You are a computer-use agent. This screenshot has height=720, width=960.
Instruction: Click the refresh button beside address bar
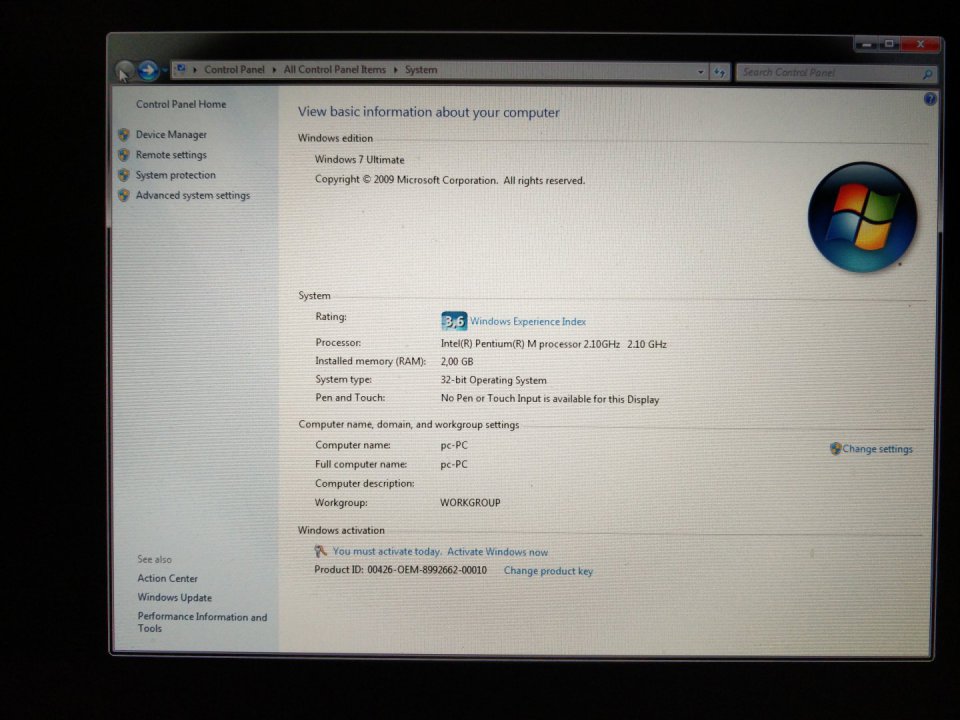point(719,73)
